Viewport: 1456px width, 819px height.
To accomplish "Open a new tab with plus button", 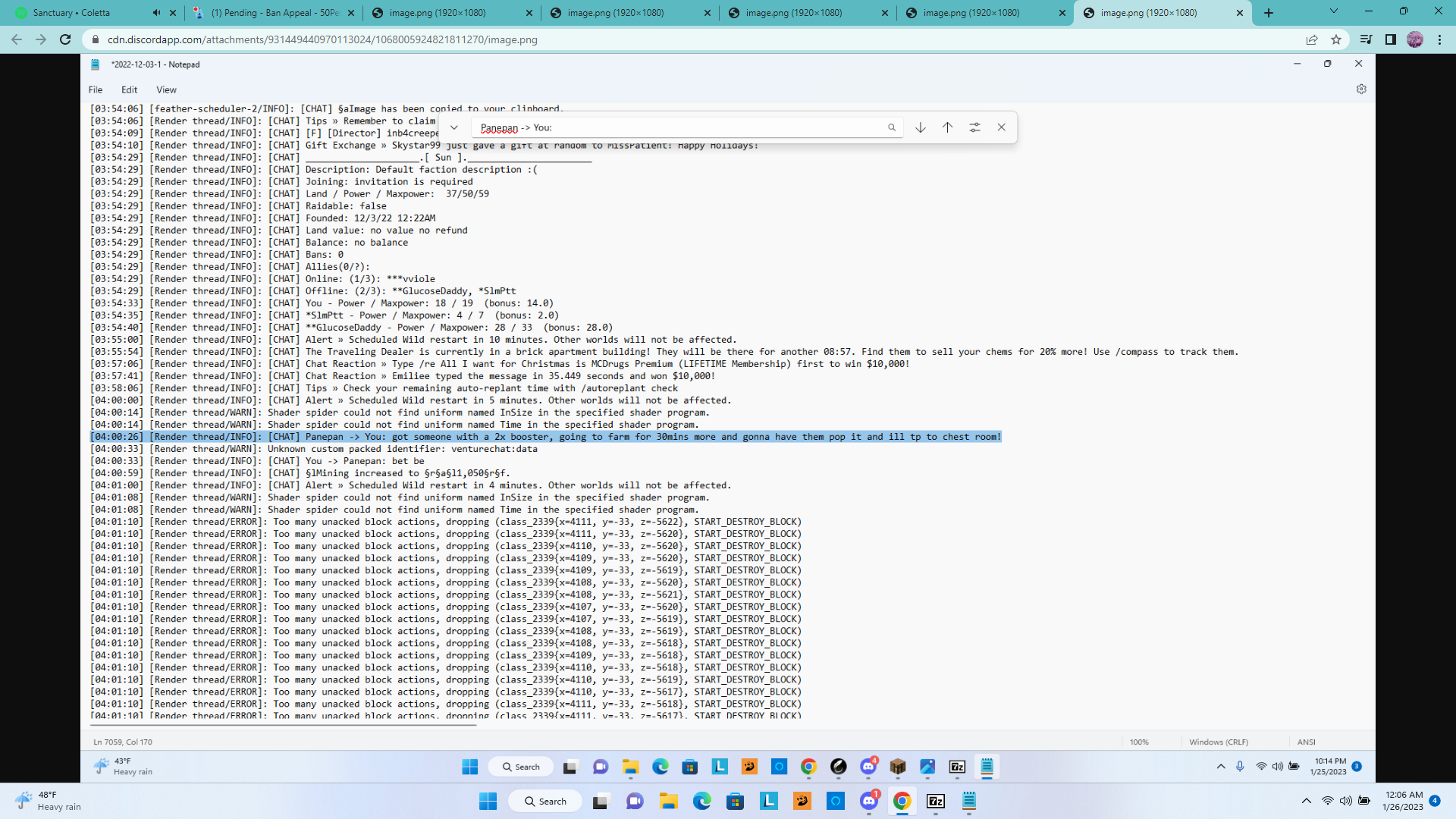I will (1269, 13).
